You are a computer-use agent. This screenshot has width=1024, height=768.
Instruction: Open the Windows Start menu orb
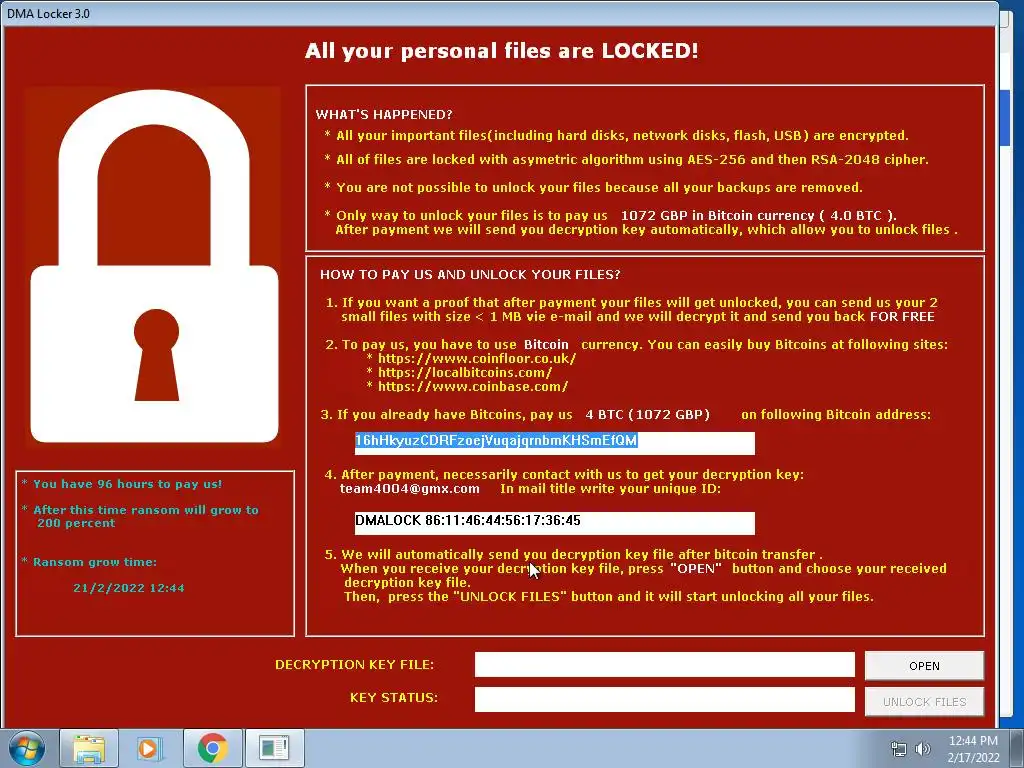click(26, 748)
